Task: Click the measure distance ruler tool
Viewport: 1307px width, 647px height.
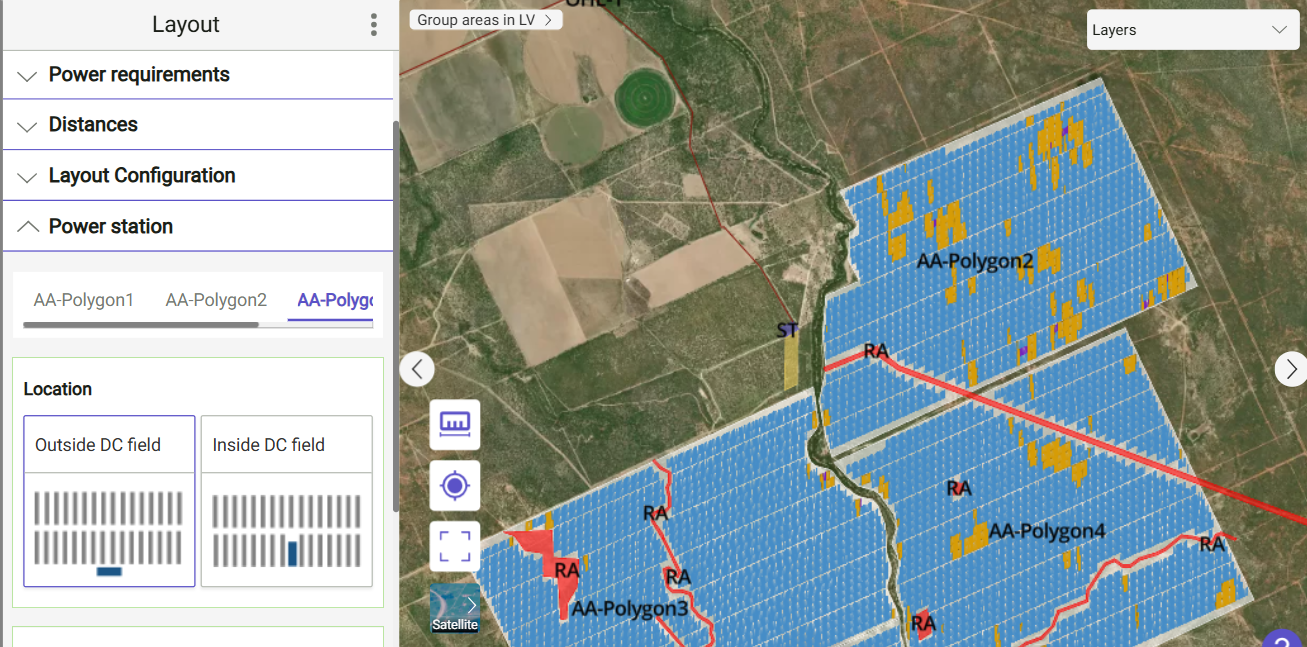Action: point(455,424)
